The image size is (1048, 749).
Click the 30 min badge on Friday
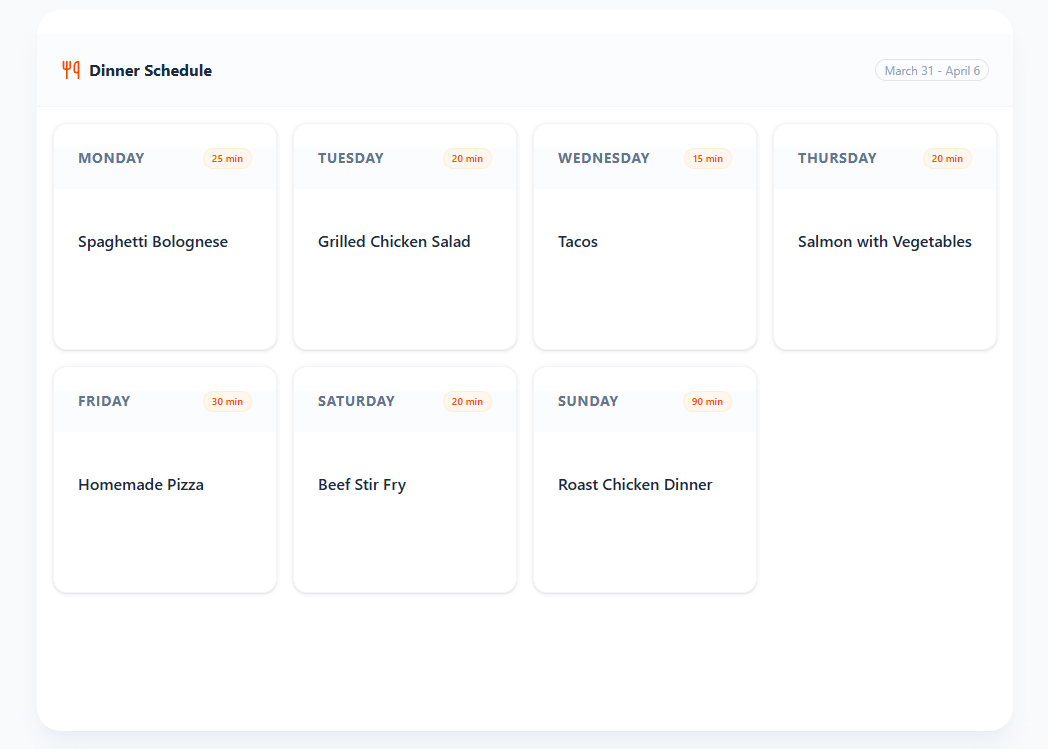tap(227, 401)
